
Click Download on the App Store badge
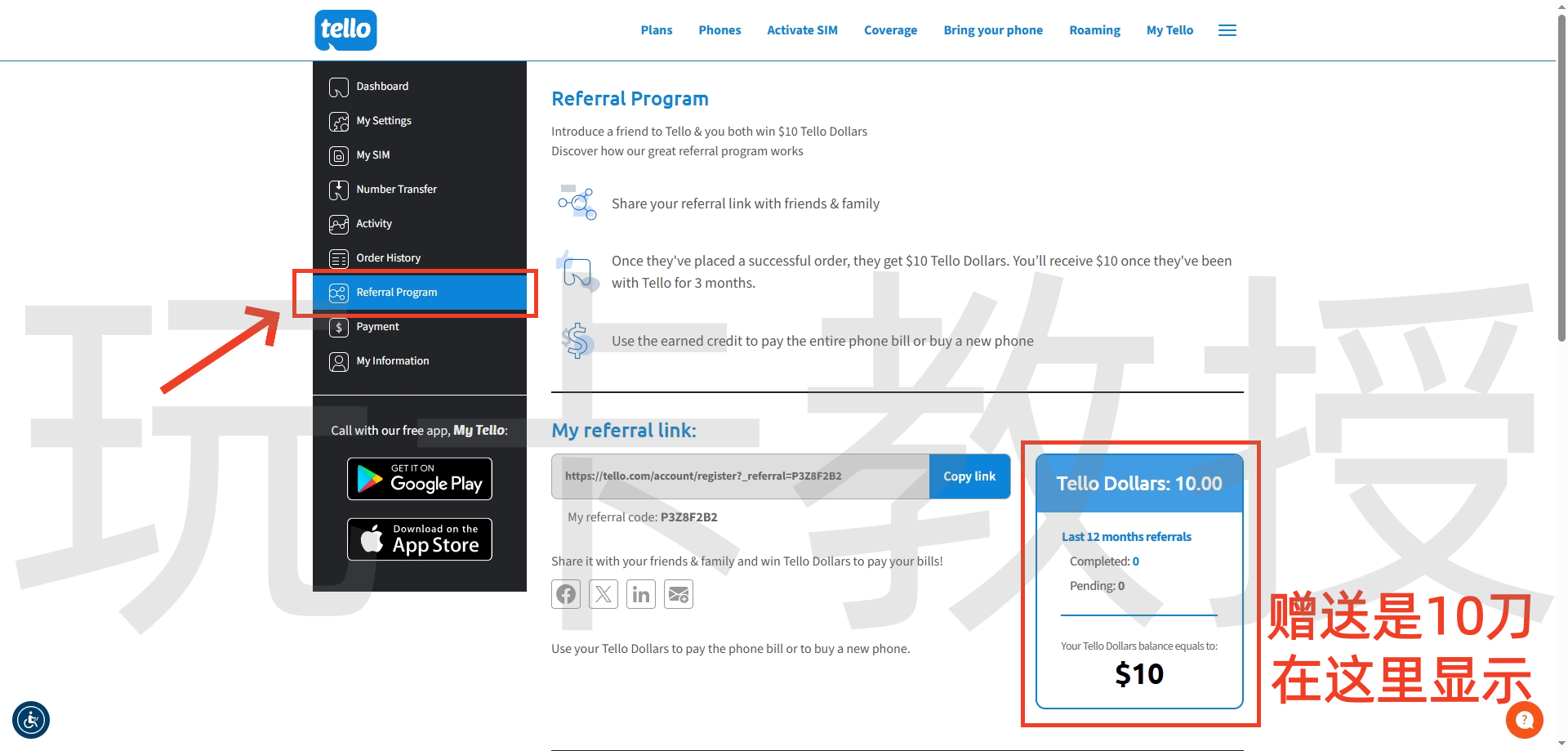(x=420, y=539)
